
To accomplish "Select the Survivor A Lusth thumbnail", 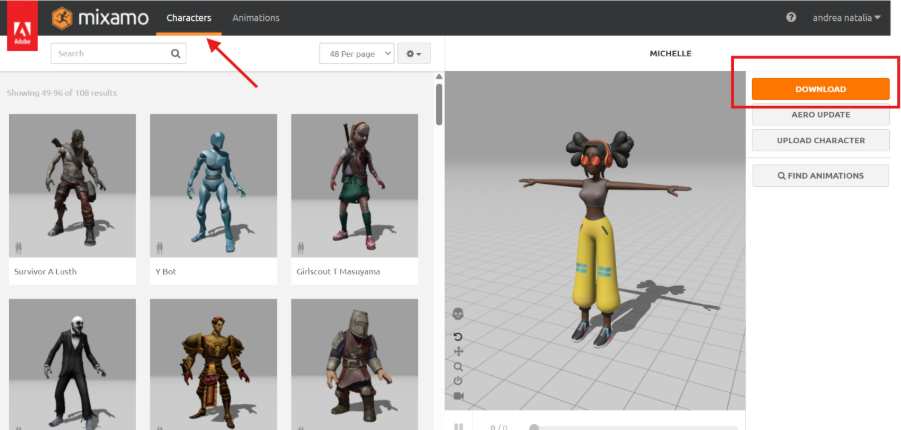I will [72, 185].
